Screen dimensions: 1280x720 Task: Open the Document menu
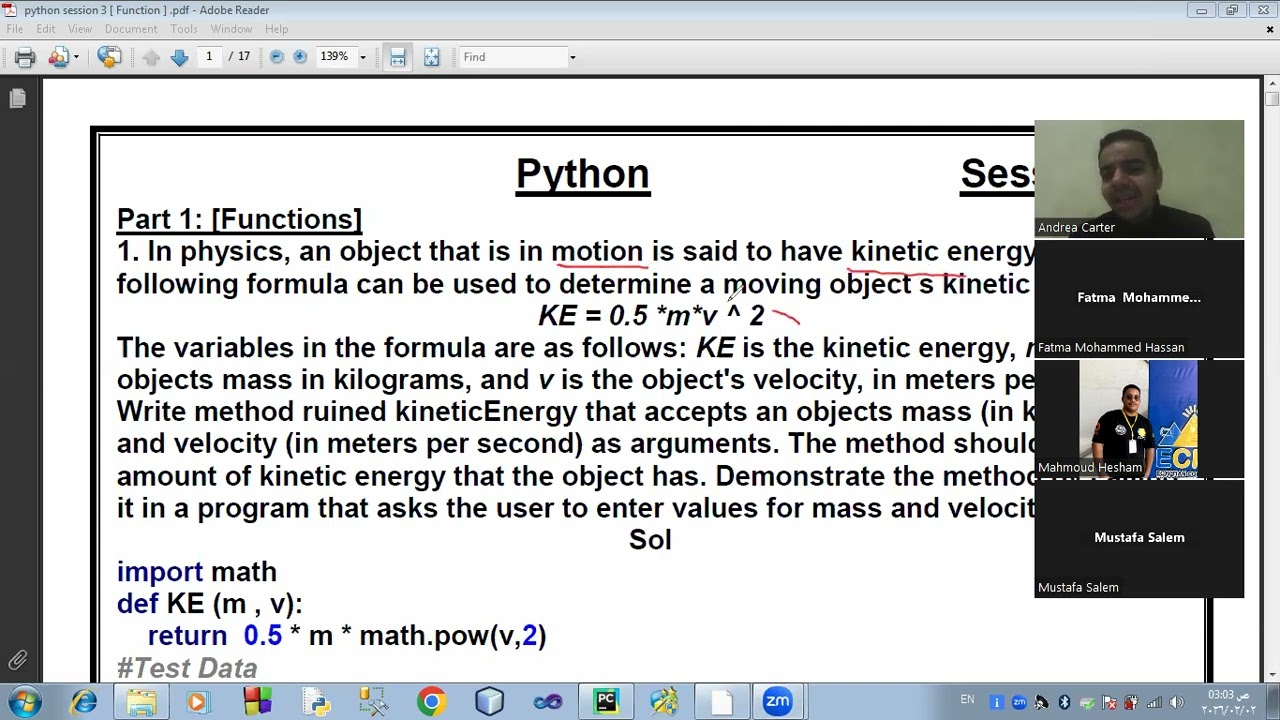(x=131, y=29)
